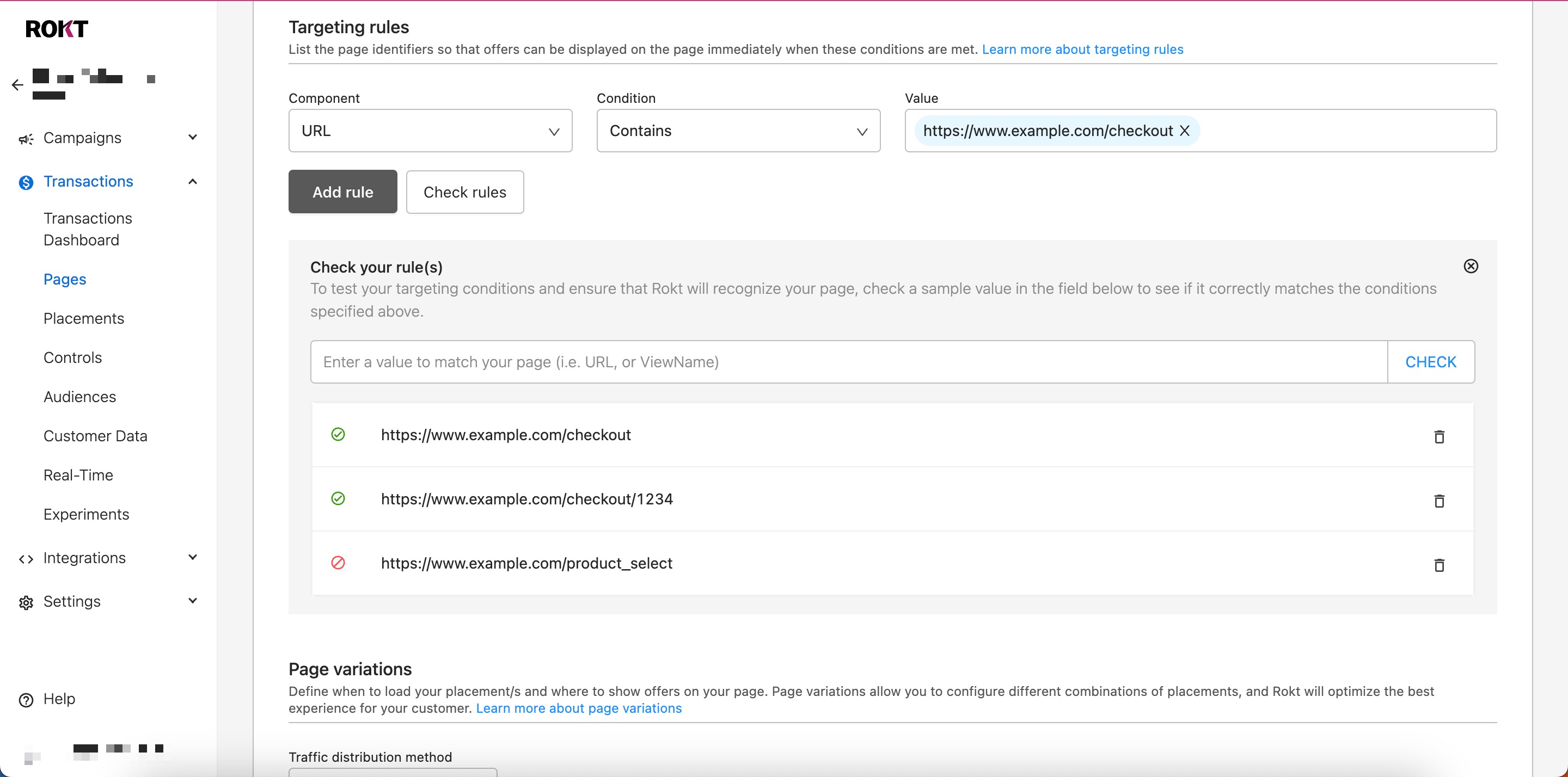Click the Settings gear icon
Image resolution: width=1568 pixels, height=777 pixels.
[x=26, y=602]
